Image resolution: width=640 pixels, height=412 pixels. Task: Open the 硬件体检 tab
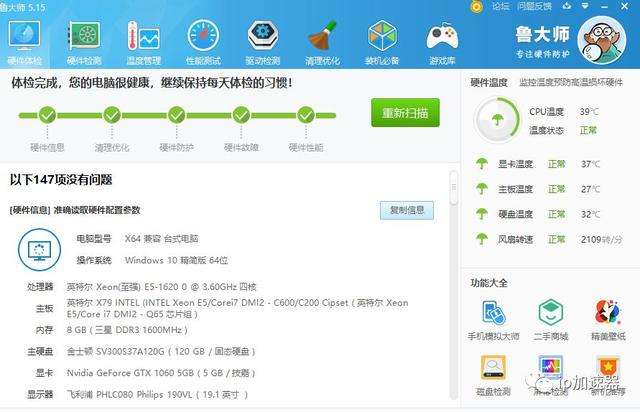[24, 42]
